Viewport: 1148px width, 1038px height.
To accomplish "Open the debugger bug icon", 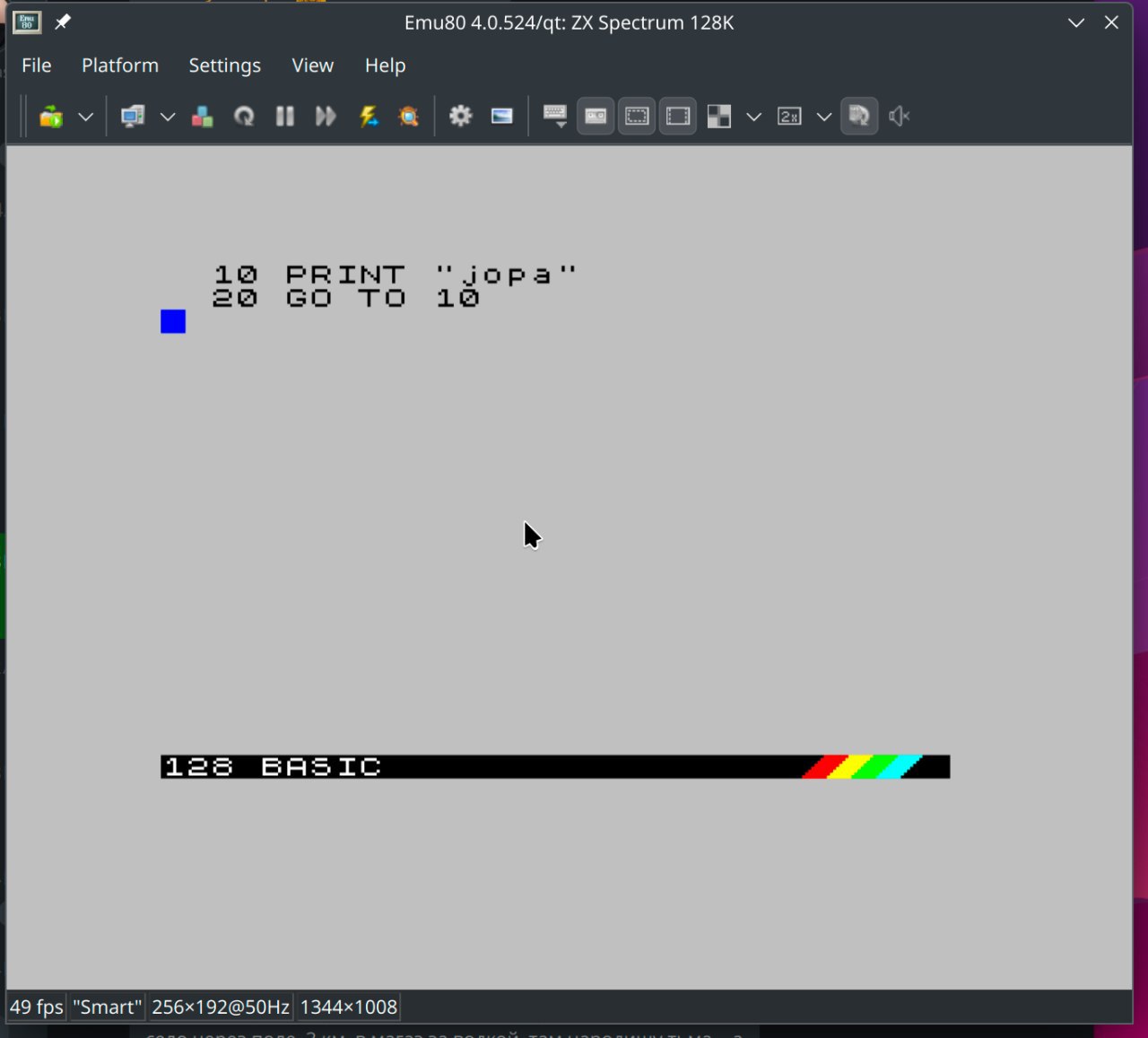I will click(409, 117).
